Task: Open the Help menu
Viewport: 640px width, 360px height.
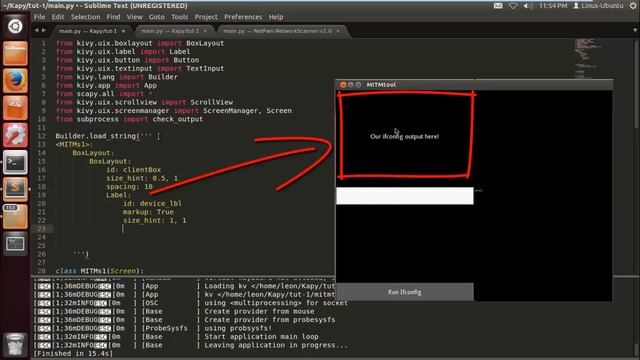Action: [276, 17]
